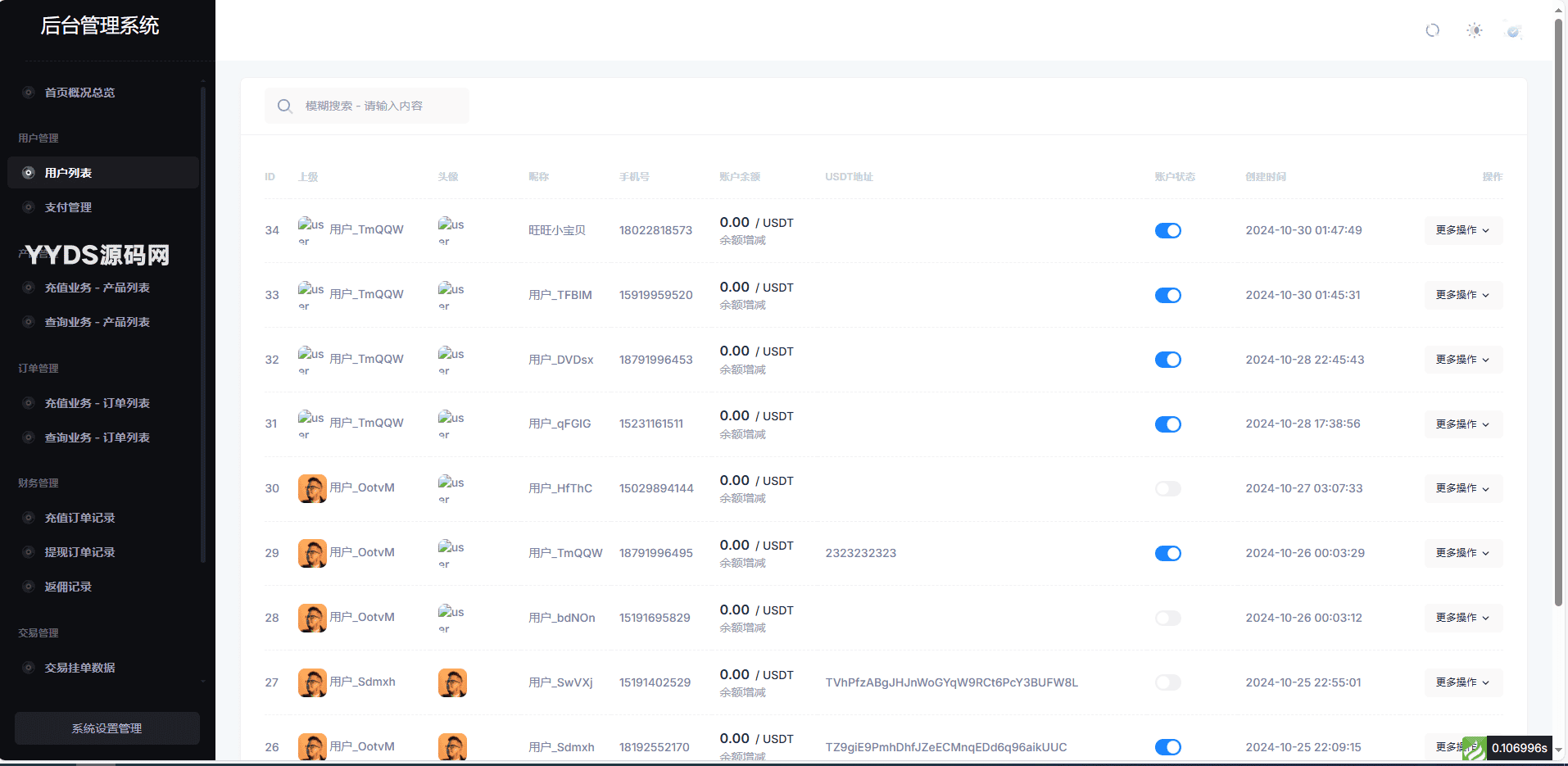Expand 更多操作 menu for ID 30
The height and width of the screenshot is (766, 1568).
tap(1463, 488)
